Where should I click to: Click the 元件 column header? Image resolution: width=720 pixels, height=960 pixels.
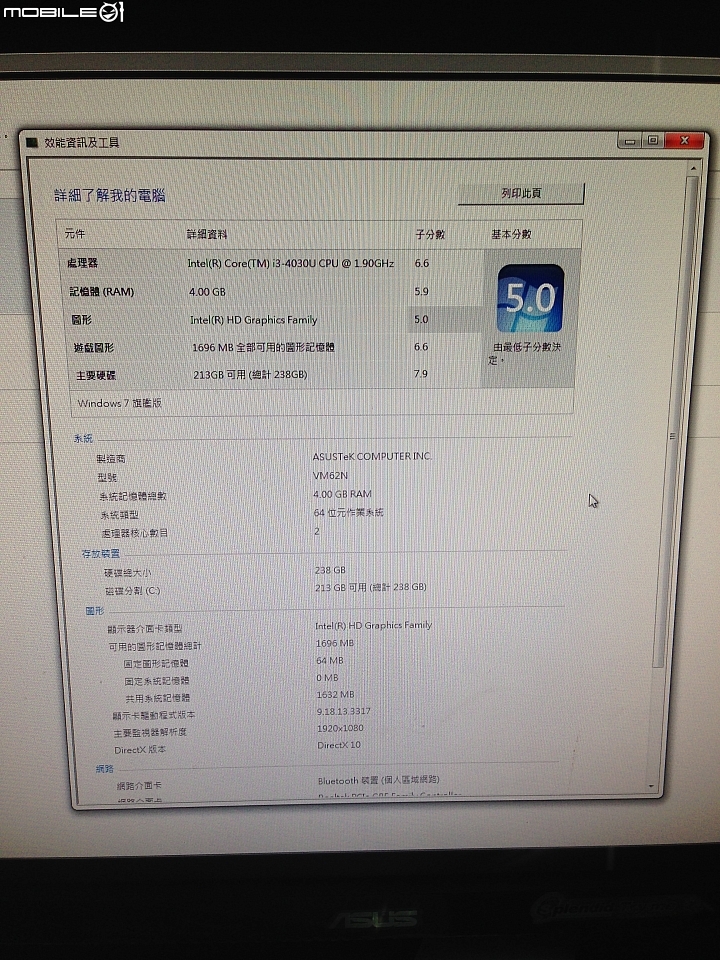[x=75, y=234]
